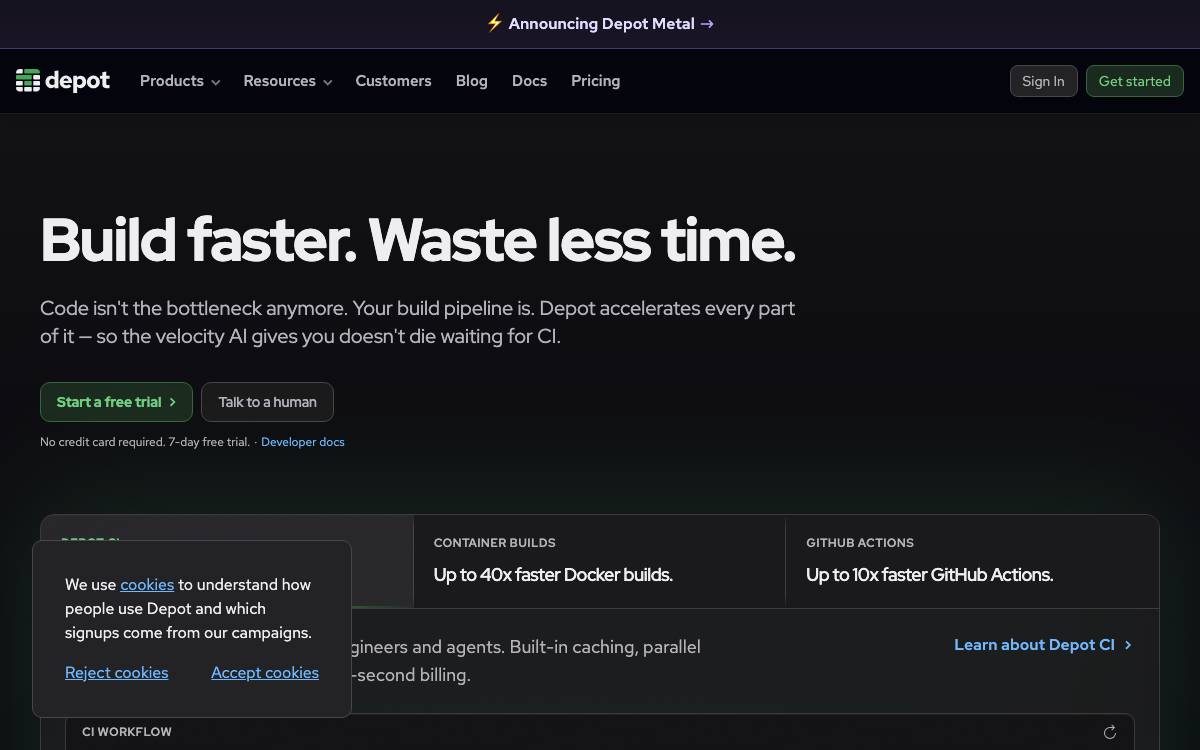Click the CI WORKFLOW label
The image size is (1200, 750).
[x=127, y=732]
